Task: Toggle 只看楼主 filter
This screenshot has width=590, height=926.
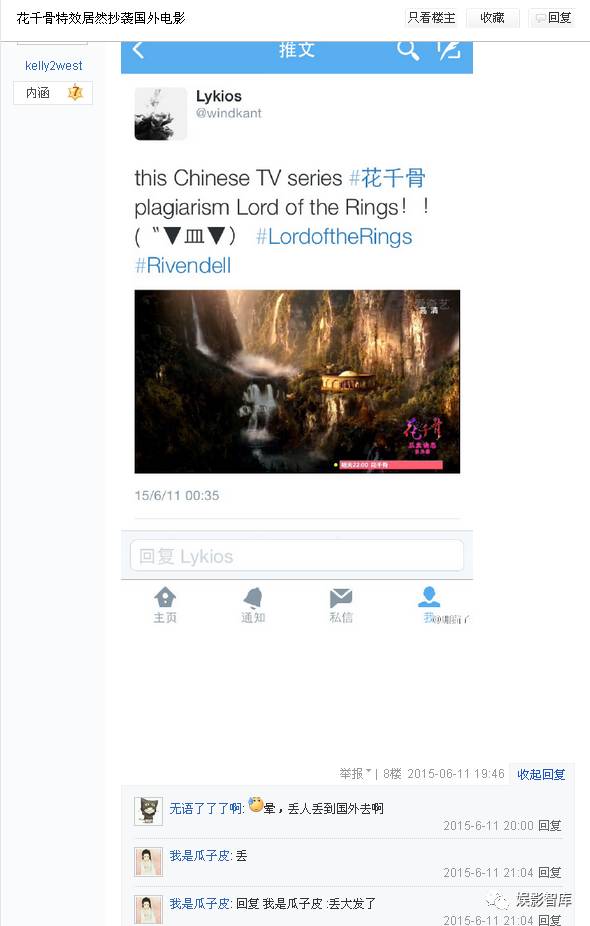Action: 432,18
